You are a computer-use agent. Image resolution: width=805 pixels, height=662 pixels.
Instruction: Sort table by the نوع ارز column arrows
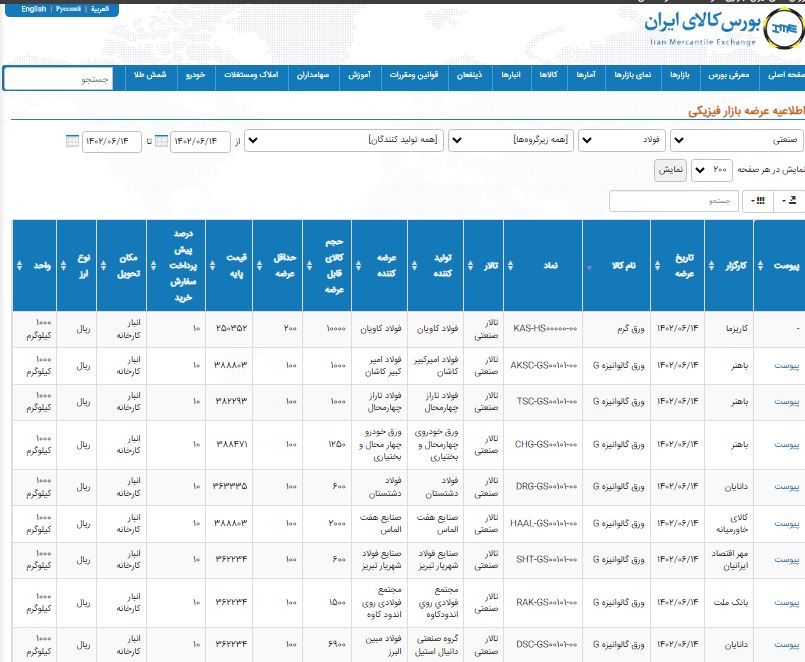tap(64, 266)
